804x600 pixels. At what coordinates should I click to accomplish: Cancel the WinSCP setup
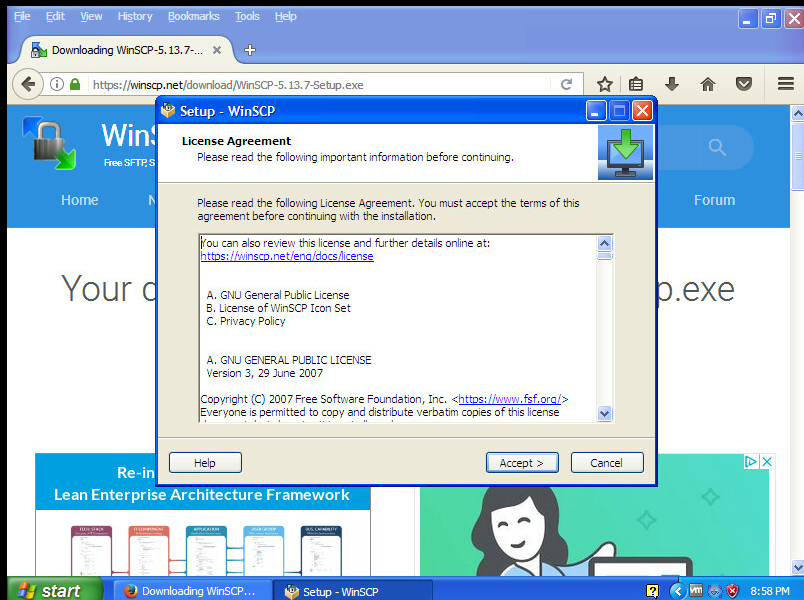pos(607,463)
